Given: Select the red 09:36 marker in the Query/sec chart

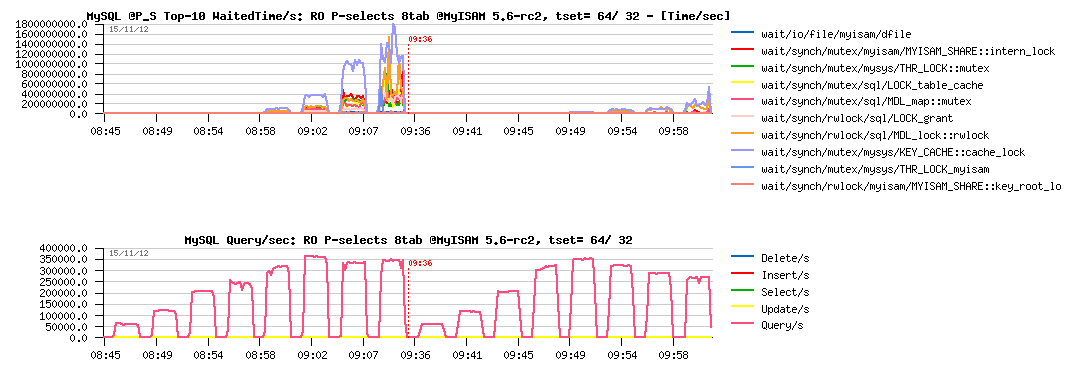Looking at the screenshot, I should (420, 263).
